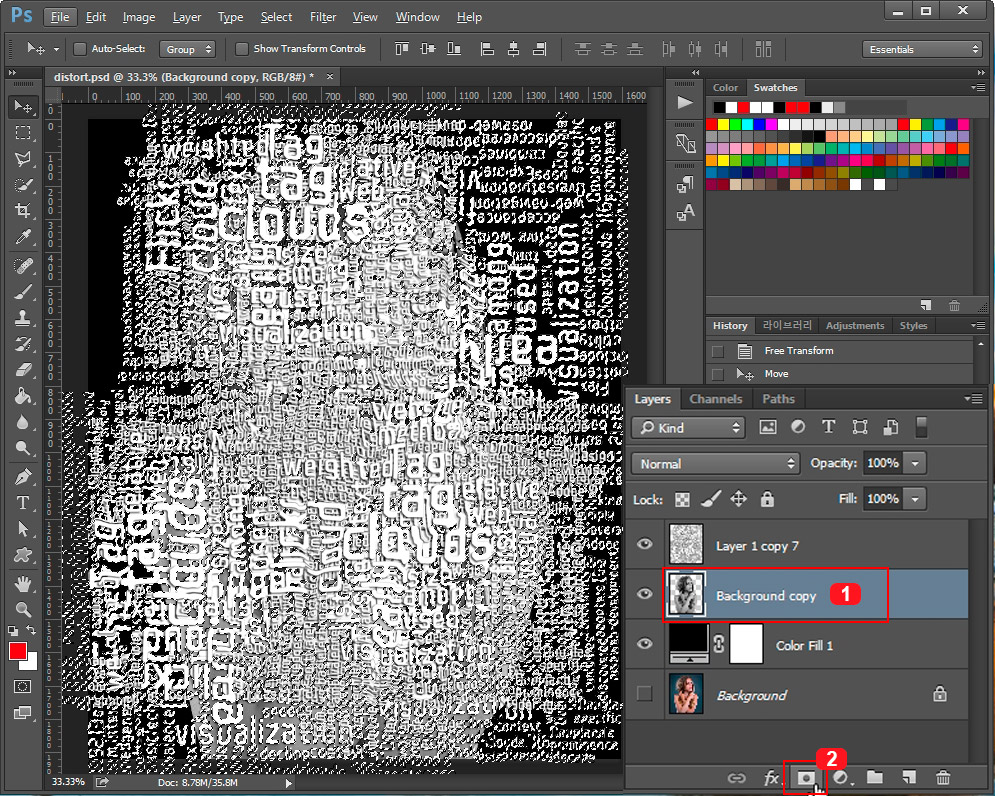Select the Path Selection tool
Screen dimensions: 995x796
(23, 529)
